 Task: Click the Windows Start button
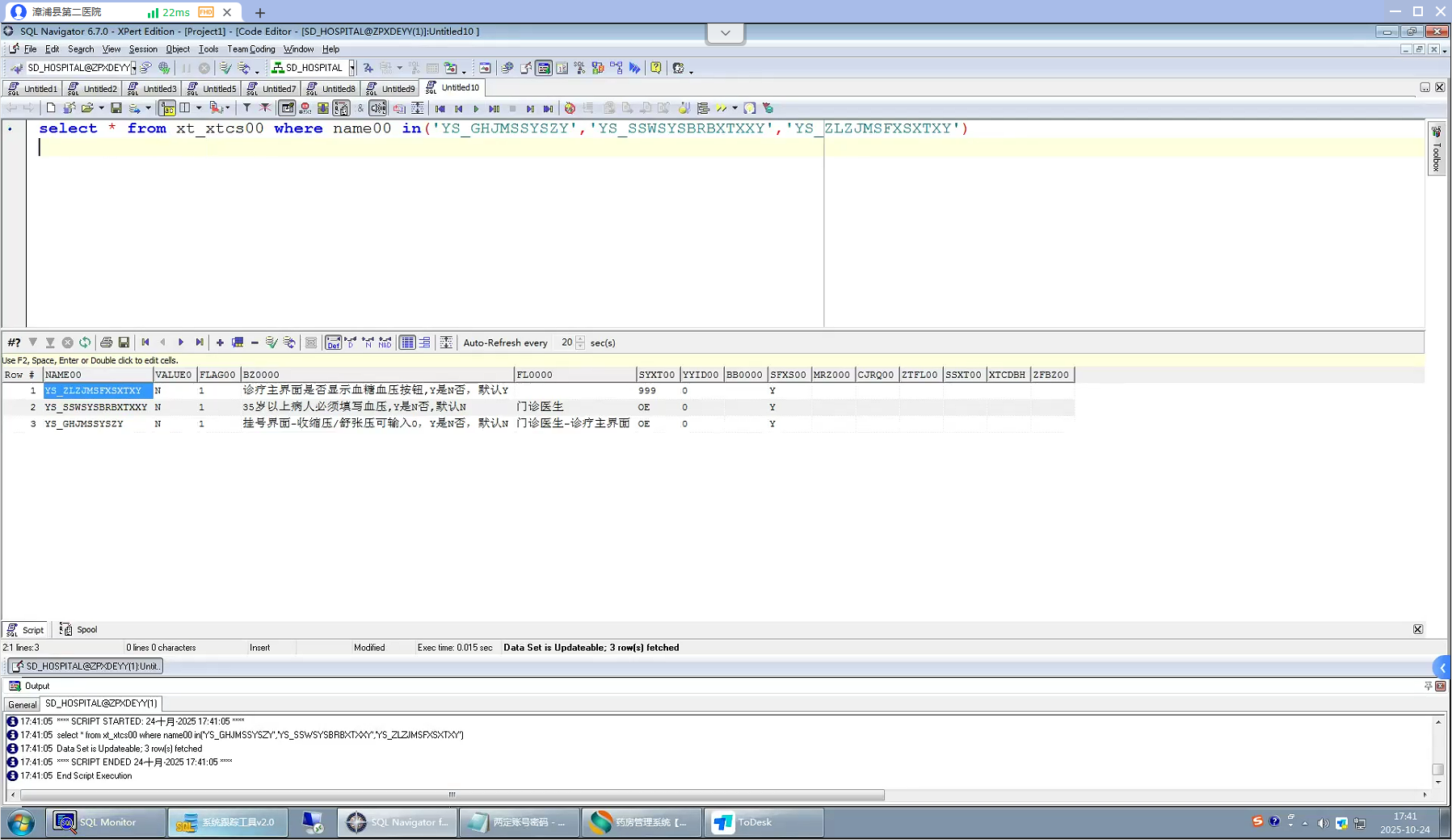[21, 823]
